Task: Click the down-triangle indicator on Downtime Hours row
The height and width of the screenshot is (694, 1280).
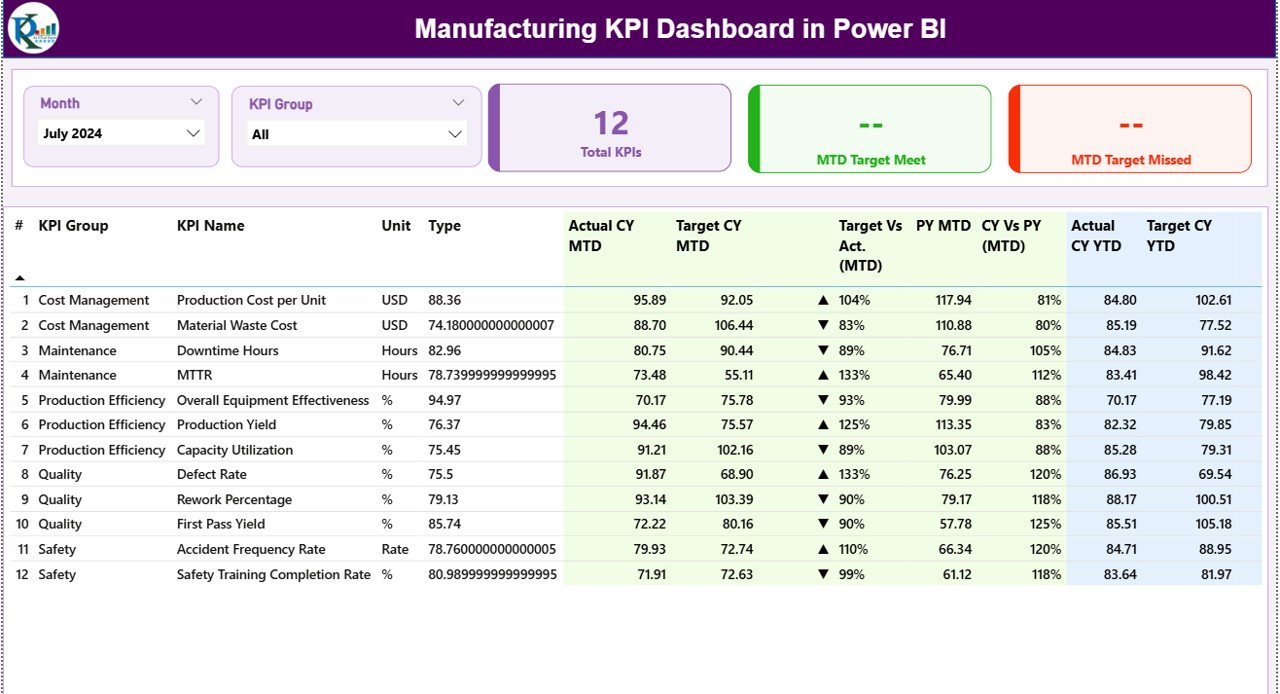Action: [x=822, y=349]
